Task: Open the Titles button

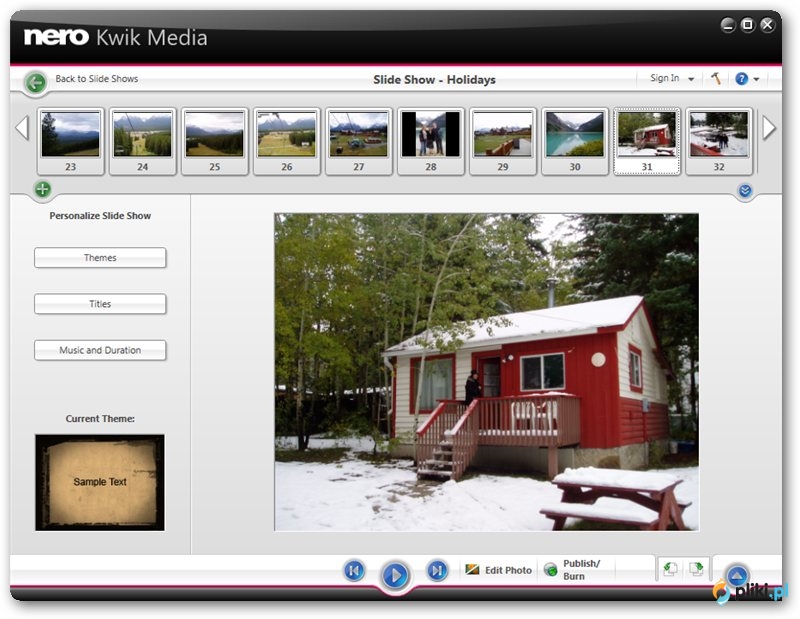Action: [100, 304]
